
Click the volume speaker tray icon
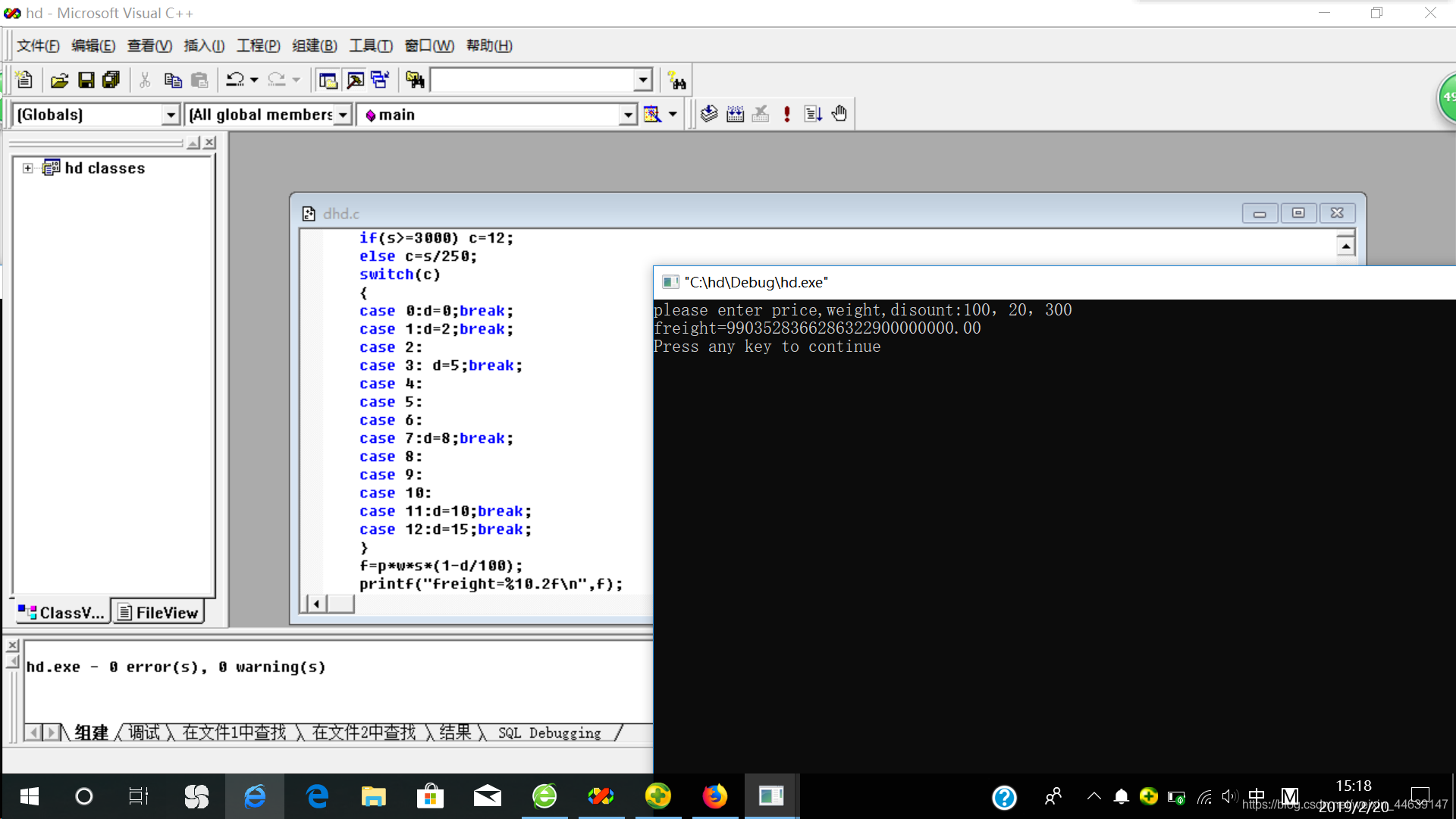1229,796
